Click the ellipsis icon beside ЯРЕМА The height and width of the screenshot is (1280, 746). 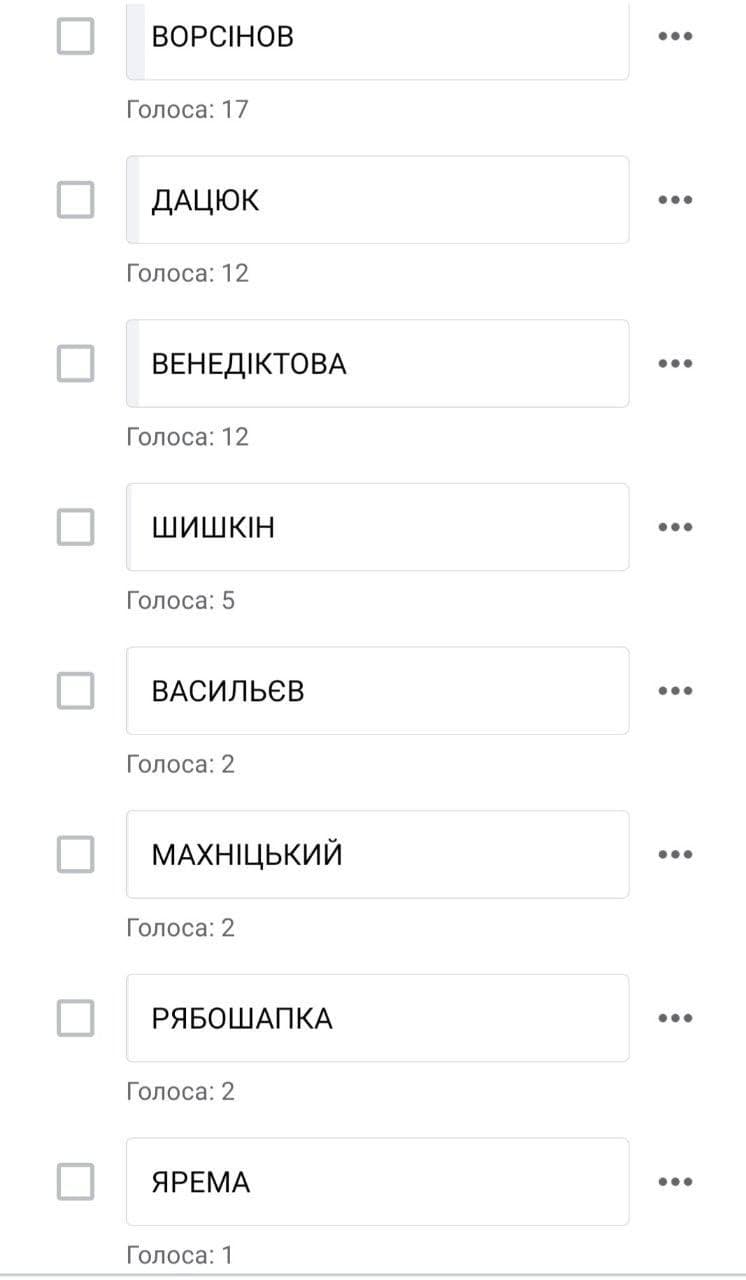(x=676, y=1181)
